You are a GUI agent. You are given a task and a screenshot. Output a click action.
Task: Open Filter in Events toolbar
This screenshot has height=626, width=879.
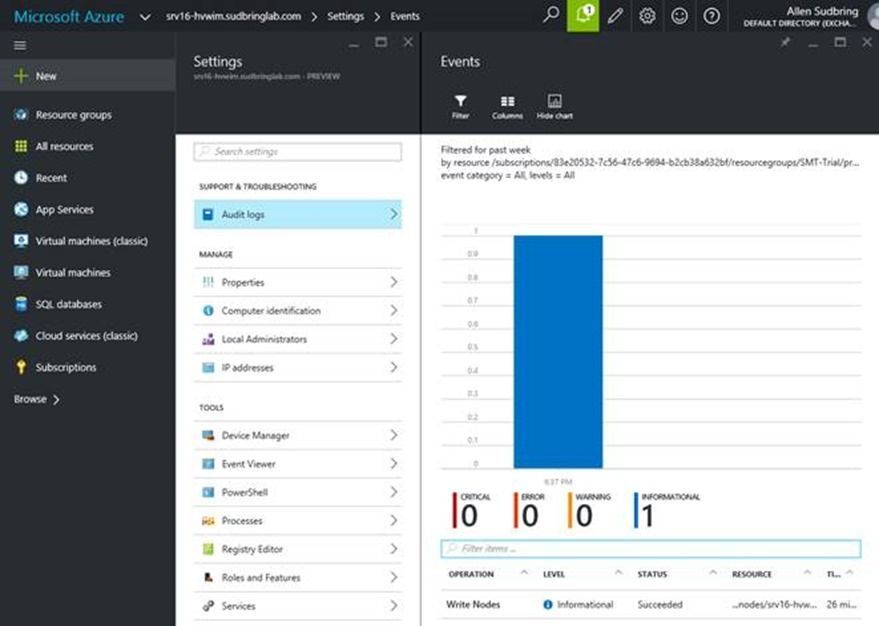[x=460, y=106]
